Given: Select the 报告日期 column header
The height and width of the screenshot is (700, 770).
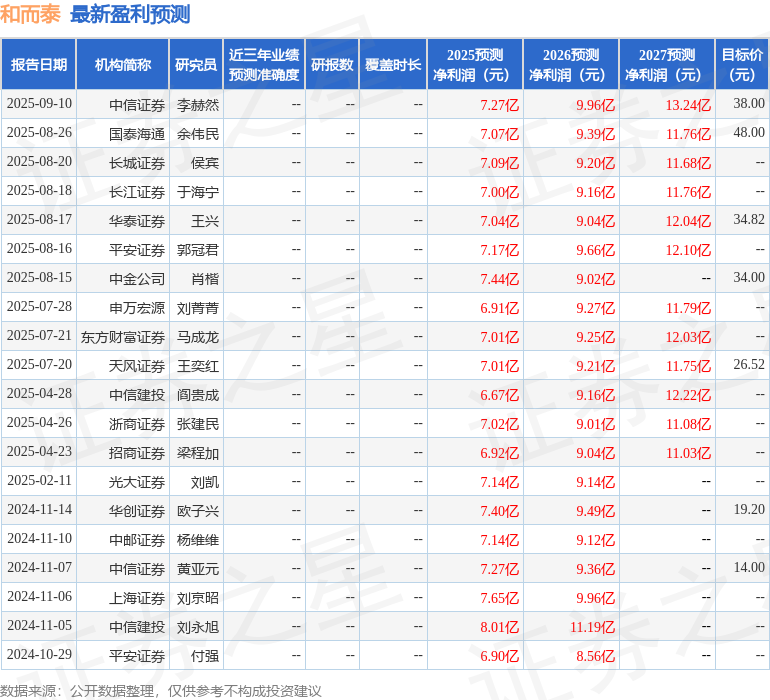Looking at the screenshot, I should pos(39,64).
